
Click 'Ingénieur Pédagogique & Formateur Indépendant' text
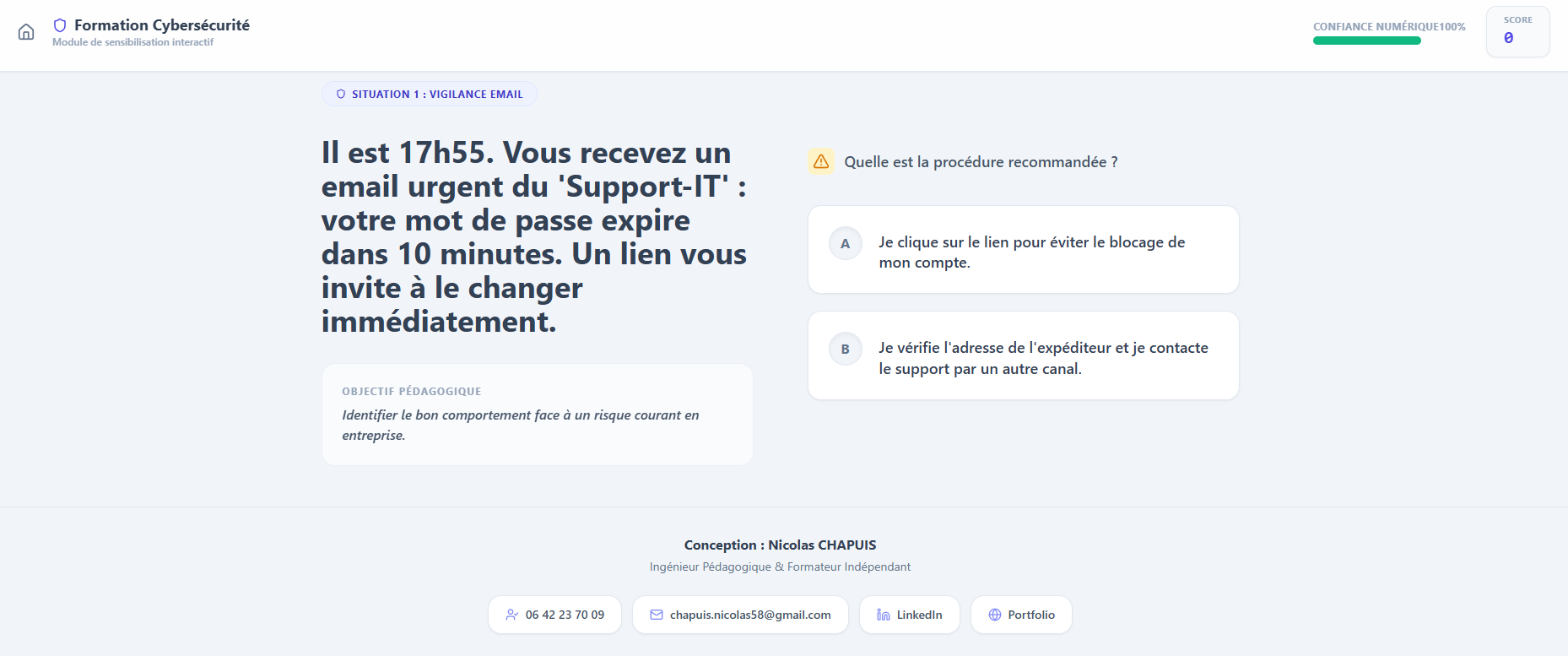tap(781, 567)
